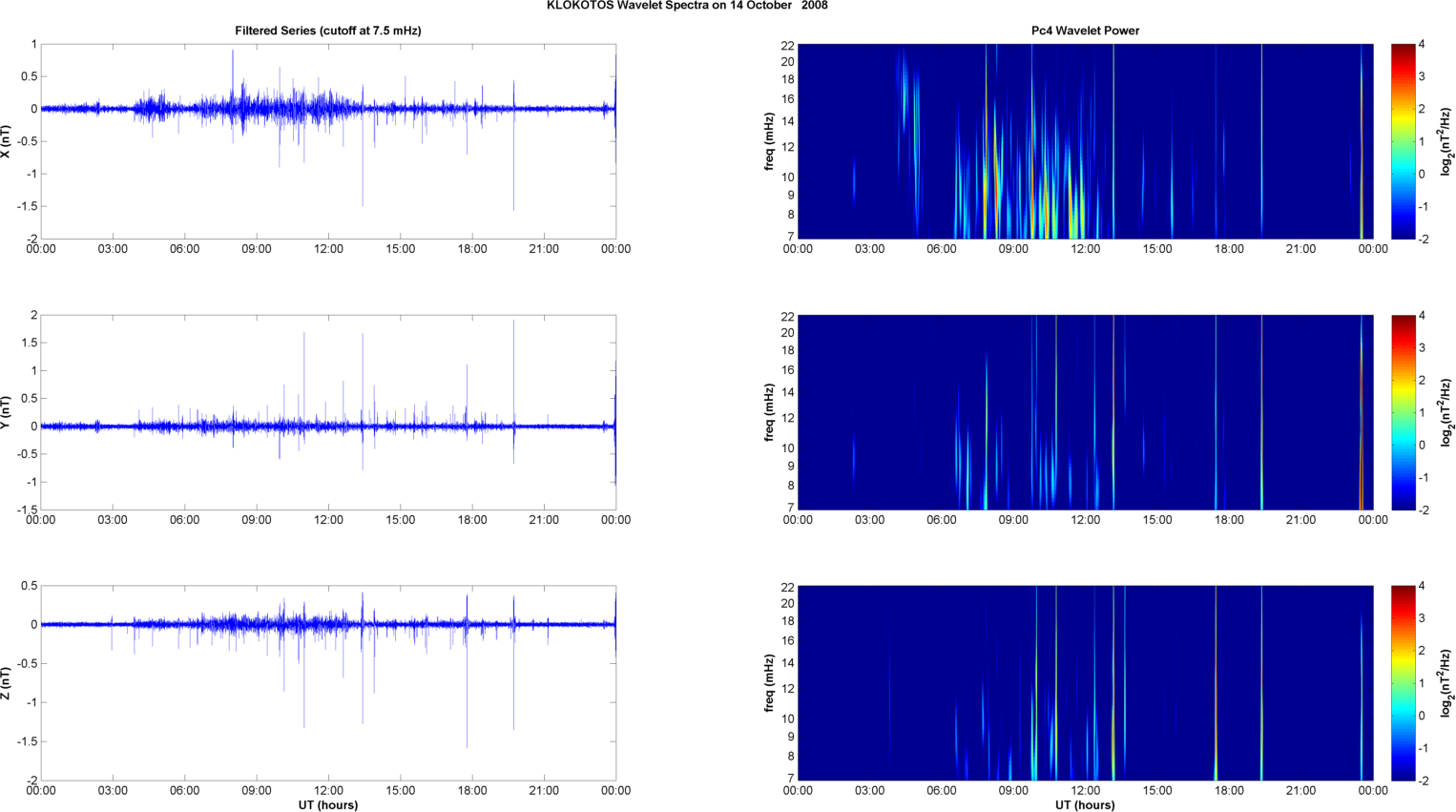Click the KLOKOTOS Wavelet Spectra figure title
The image size is (1456, 812).
click(x=687, y=6)
